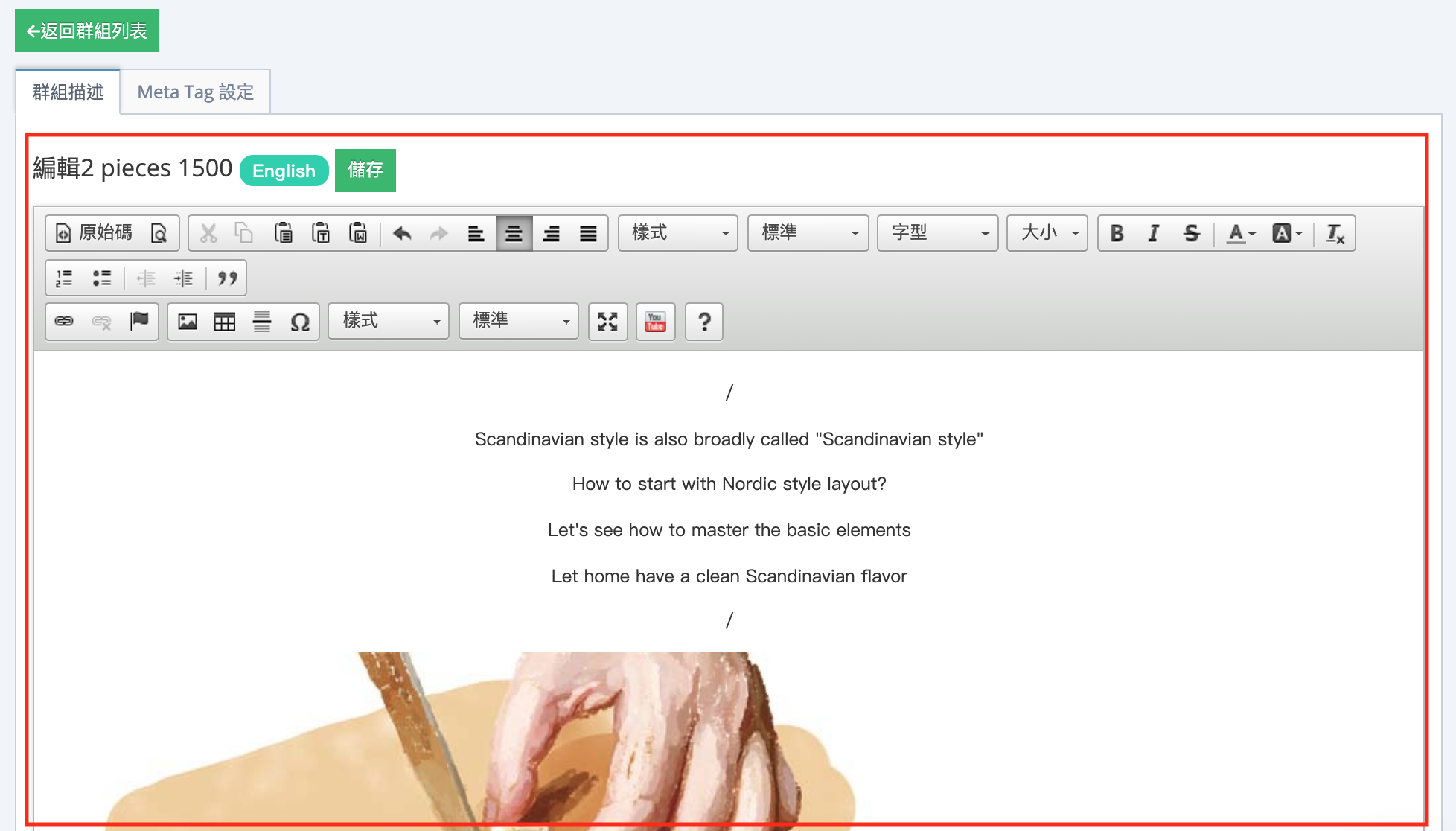Screen dimensions: 1456x831
Task: Toggle the English language switch
Action: [x=284, y=169]
